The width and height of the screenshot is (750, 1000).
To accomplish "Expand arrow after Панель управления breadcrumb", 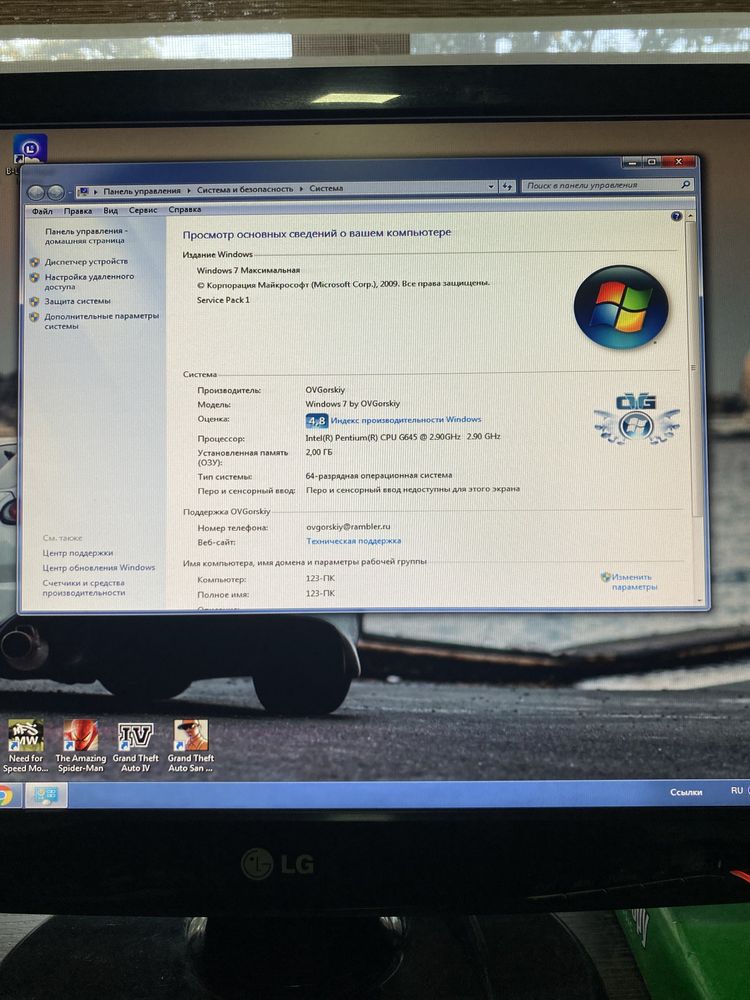I will [189, 190].
